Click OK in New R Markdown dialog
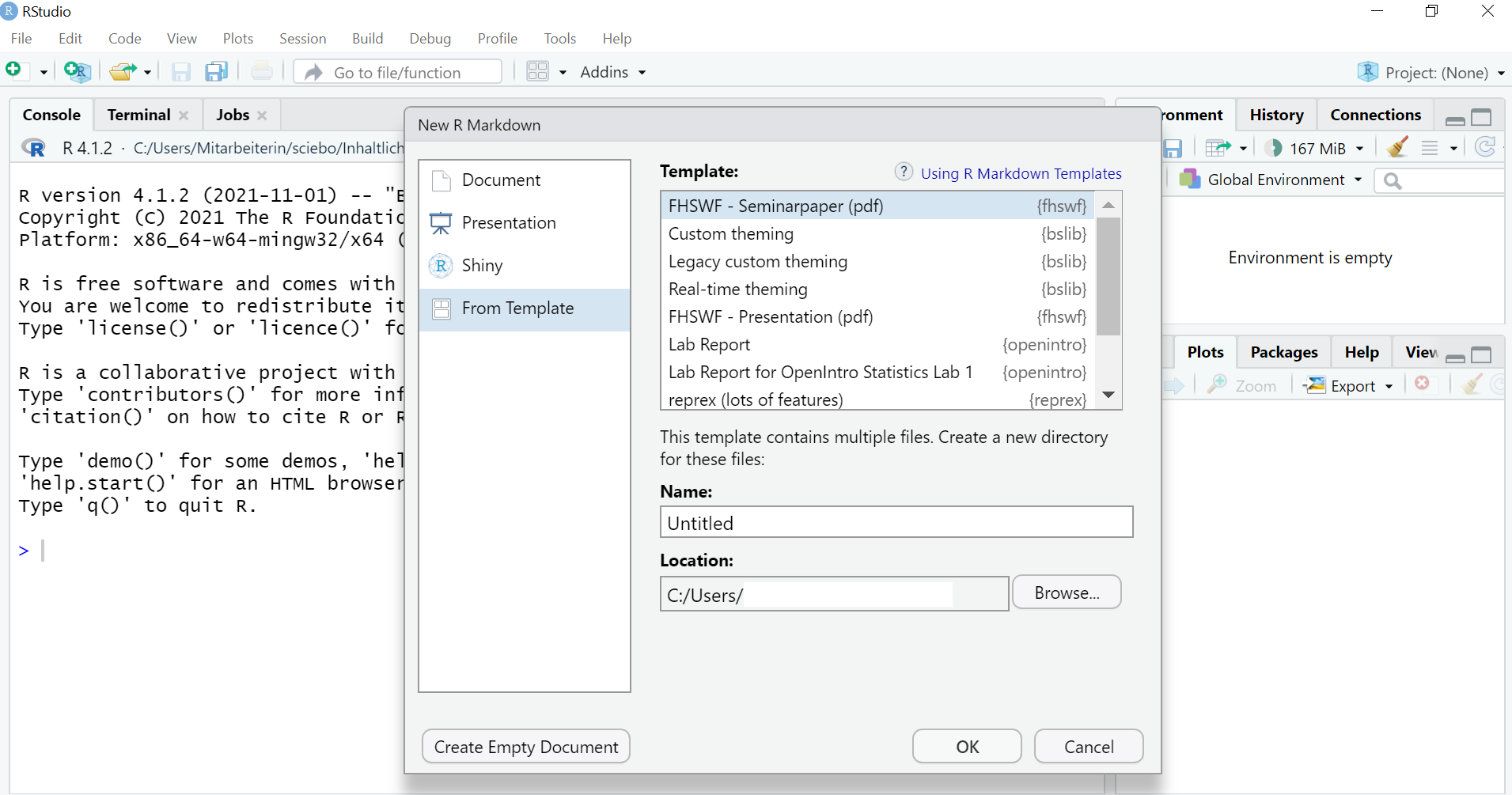Image resolution: width=1512 pixels, height=795 pixels. pyautogui.click(x=967, y=747)
